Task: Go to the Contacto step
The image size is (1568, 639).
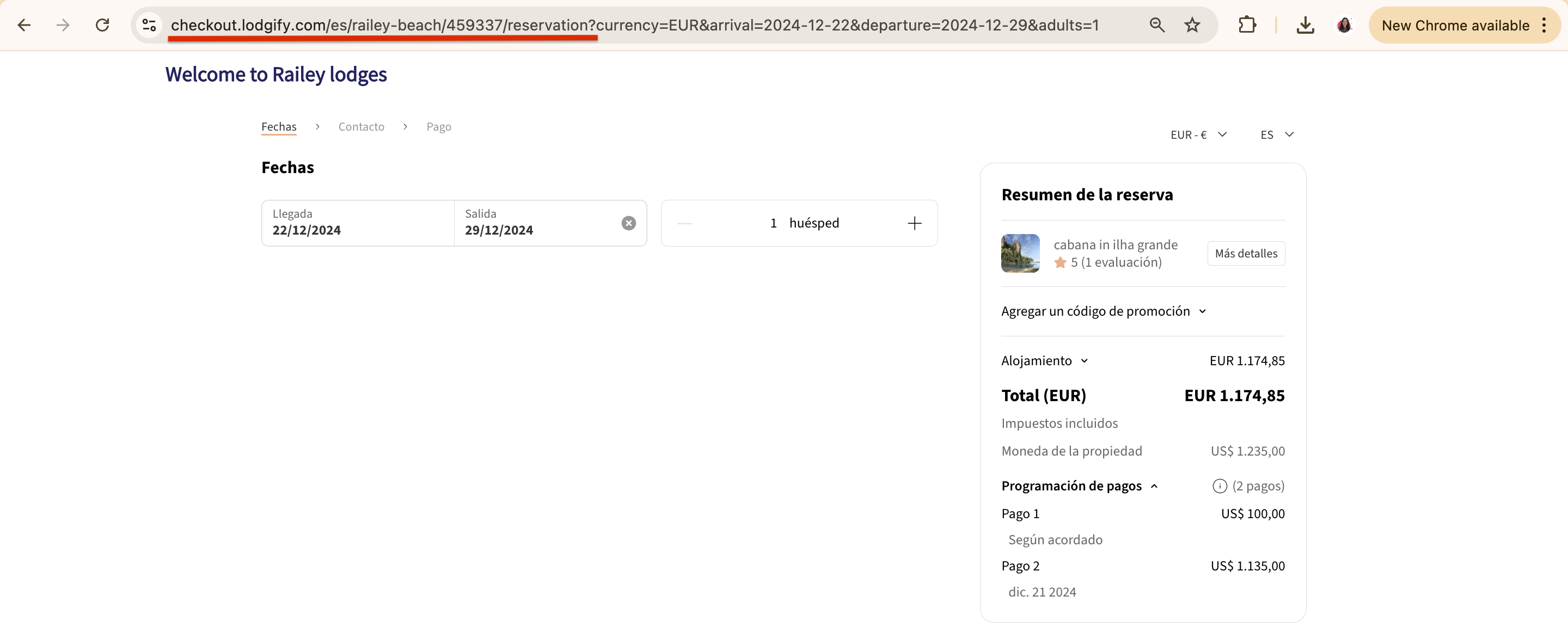Action: click(361, 127)
